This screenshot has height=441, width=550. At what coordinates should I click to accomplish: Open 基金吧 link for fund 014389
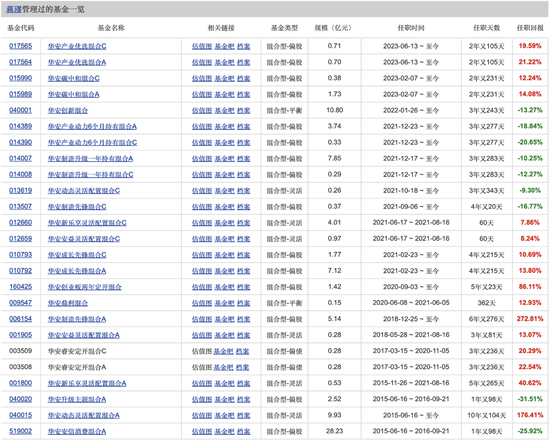pos(224,126)
